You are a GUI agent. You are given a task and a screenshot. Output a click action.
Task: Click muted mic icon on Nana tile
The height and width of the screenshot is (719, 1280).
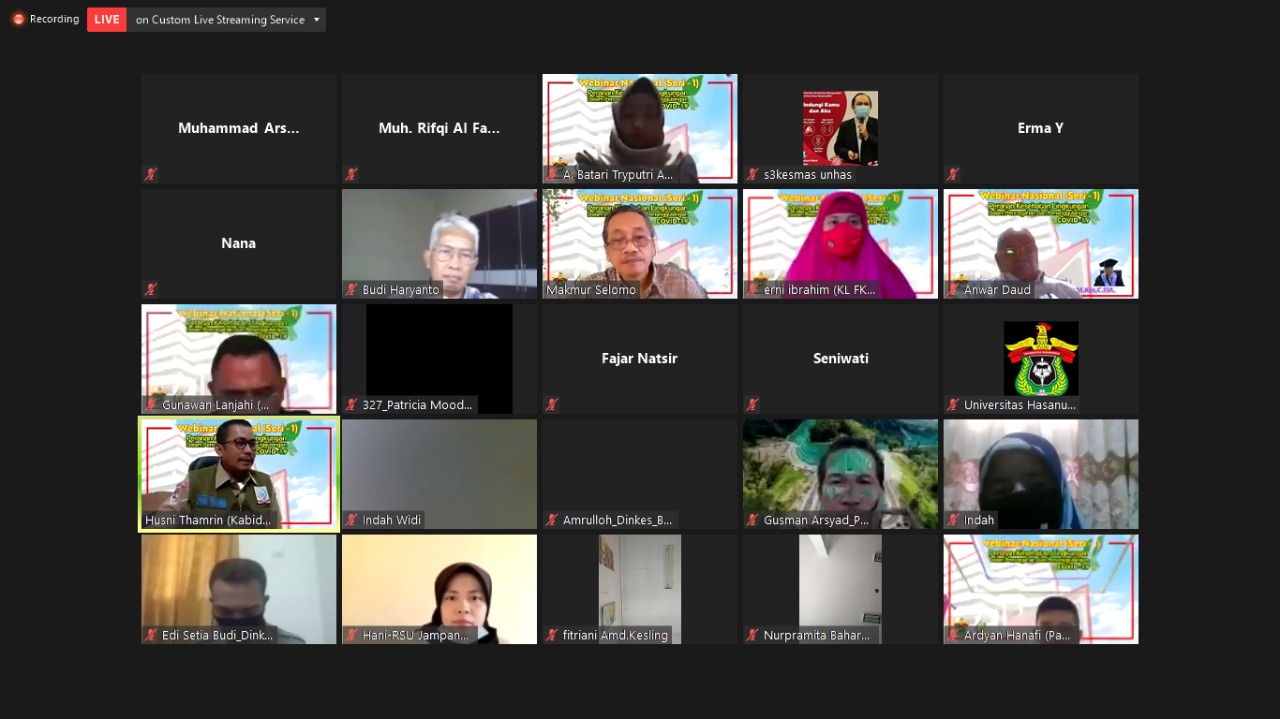click(x=151, y=290)
